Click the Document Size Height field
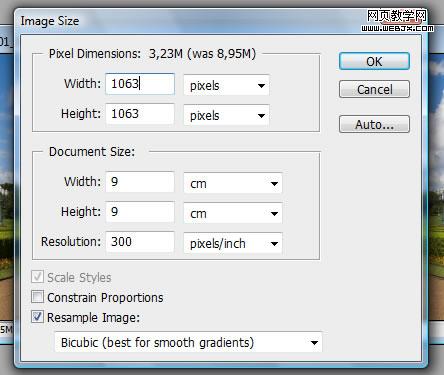444x375 pixels. pos(140,212)
